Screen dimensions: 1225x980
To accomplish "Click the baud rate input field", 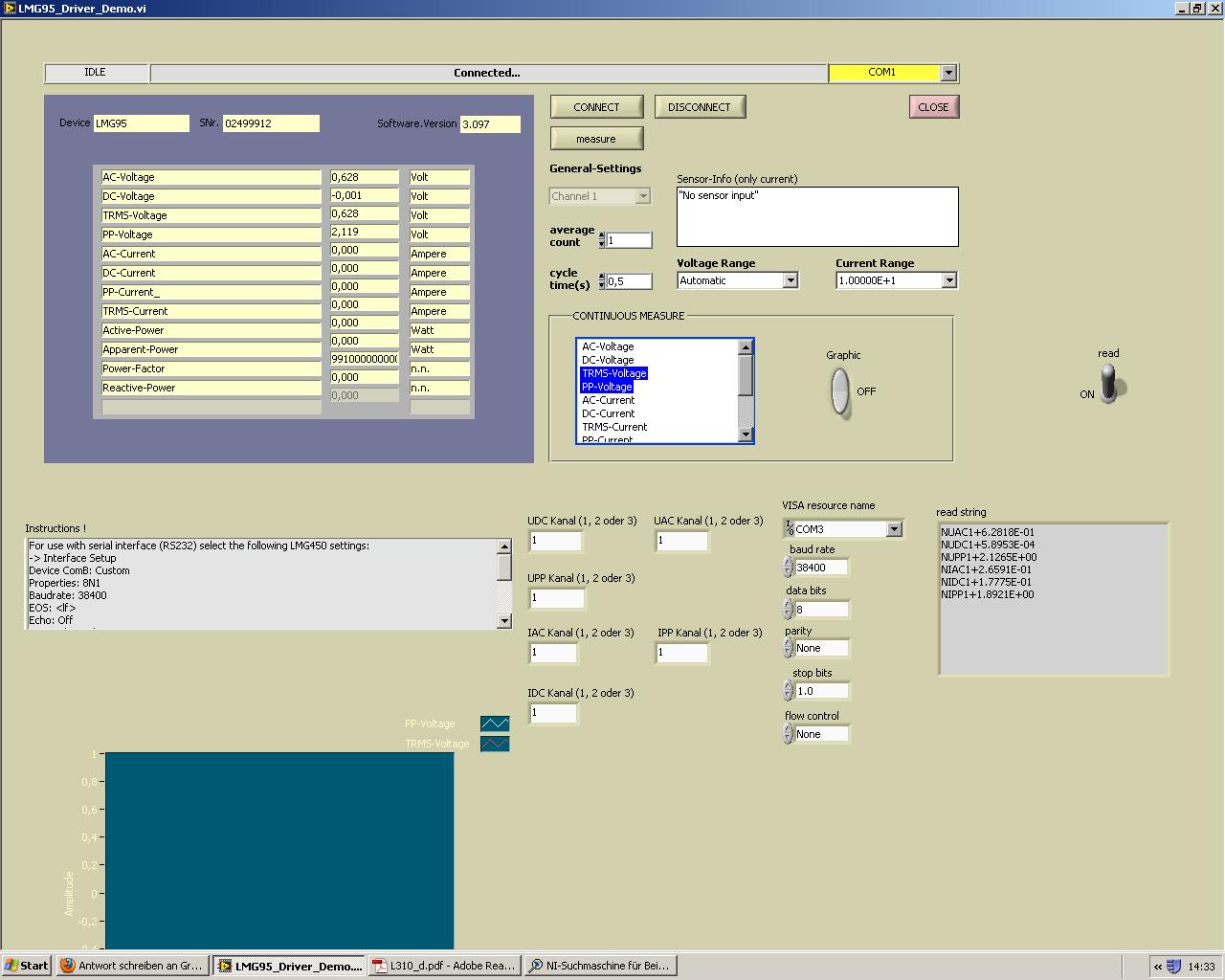I will coord(821,568).
